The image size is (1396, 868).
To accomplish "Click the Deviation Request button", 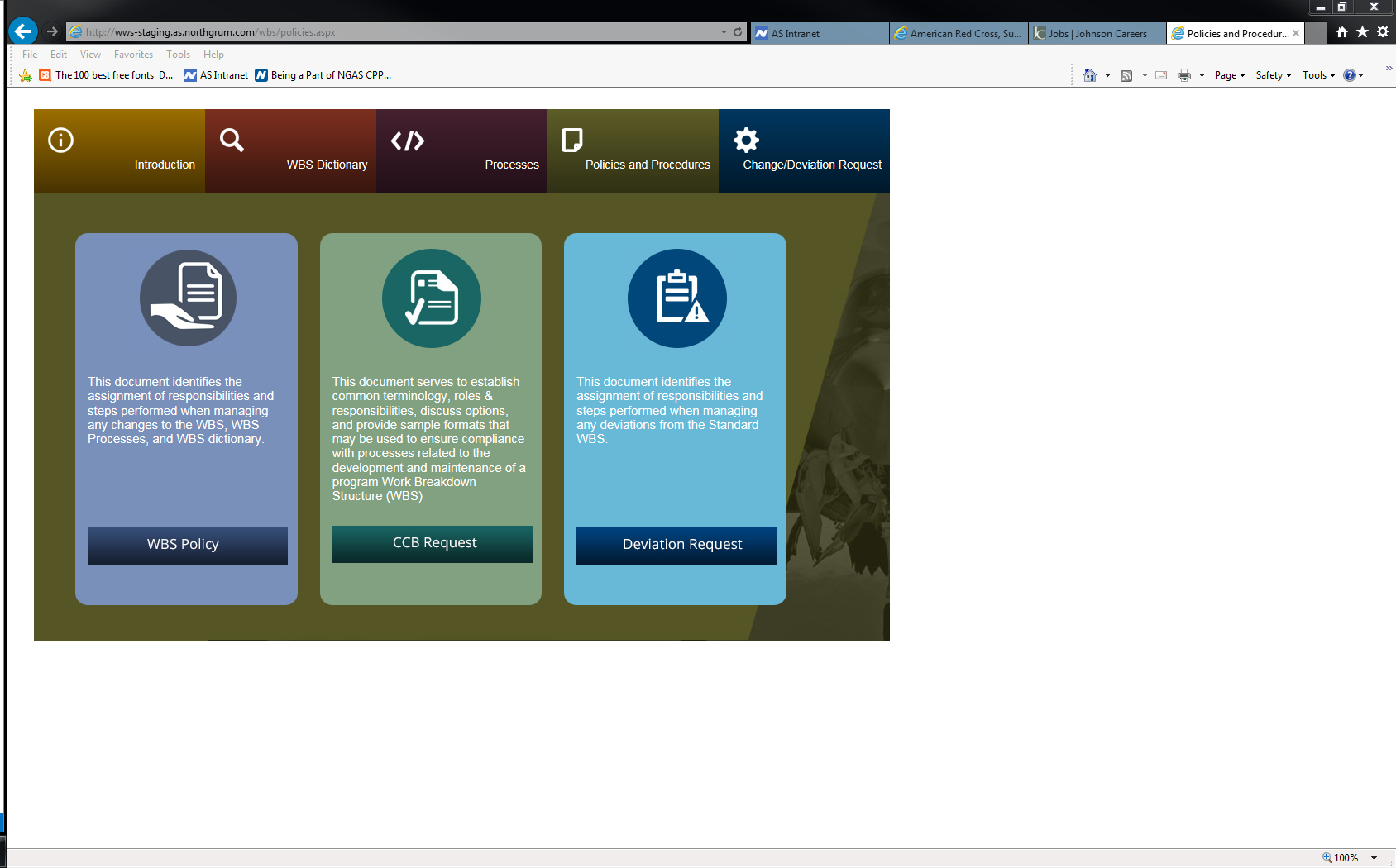I will pos(676,545).
